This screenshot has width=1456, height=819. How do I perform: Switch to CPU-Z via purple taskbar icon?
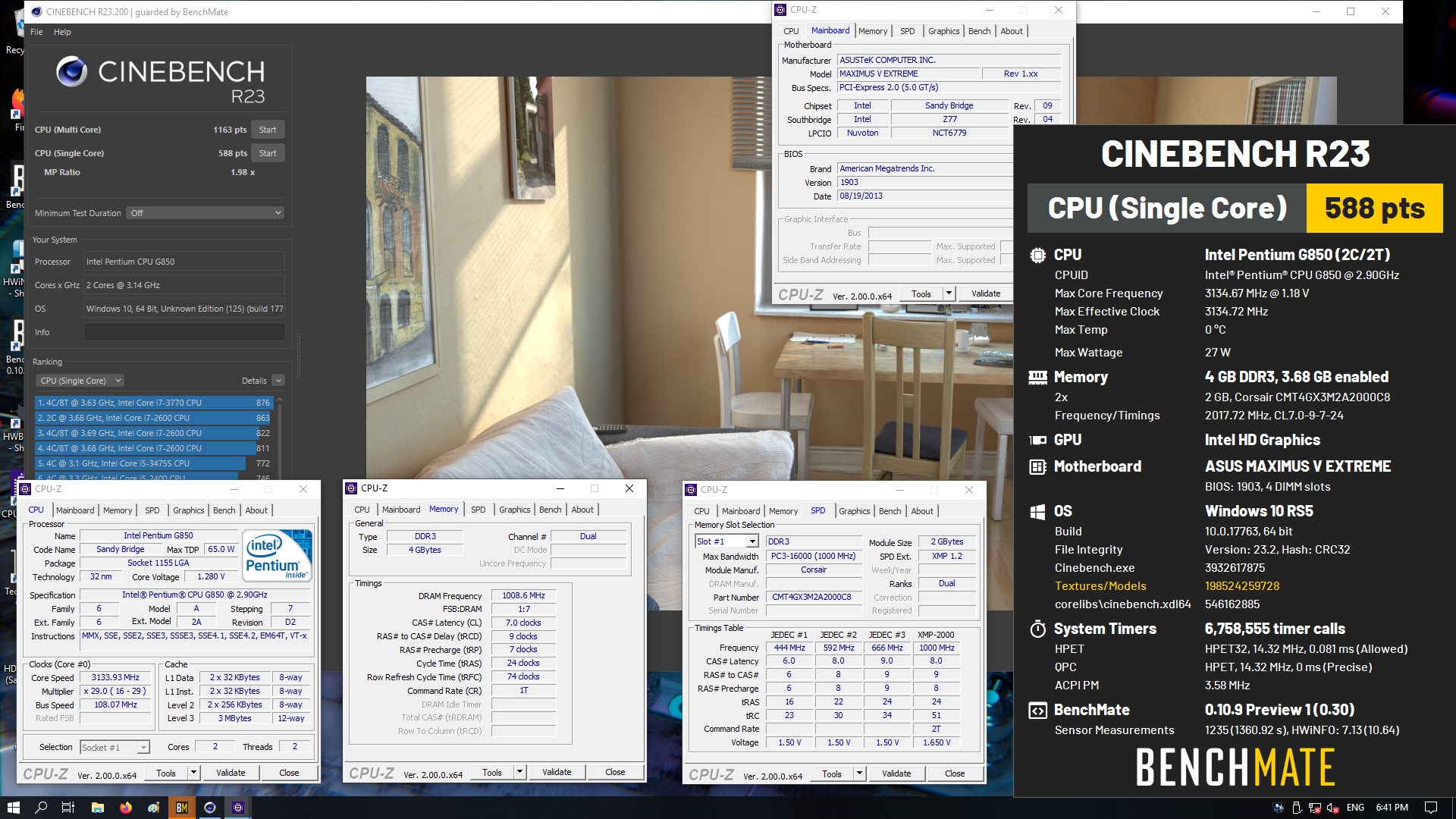click(238, 808)
